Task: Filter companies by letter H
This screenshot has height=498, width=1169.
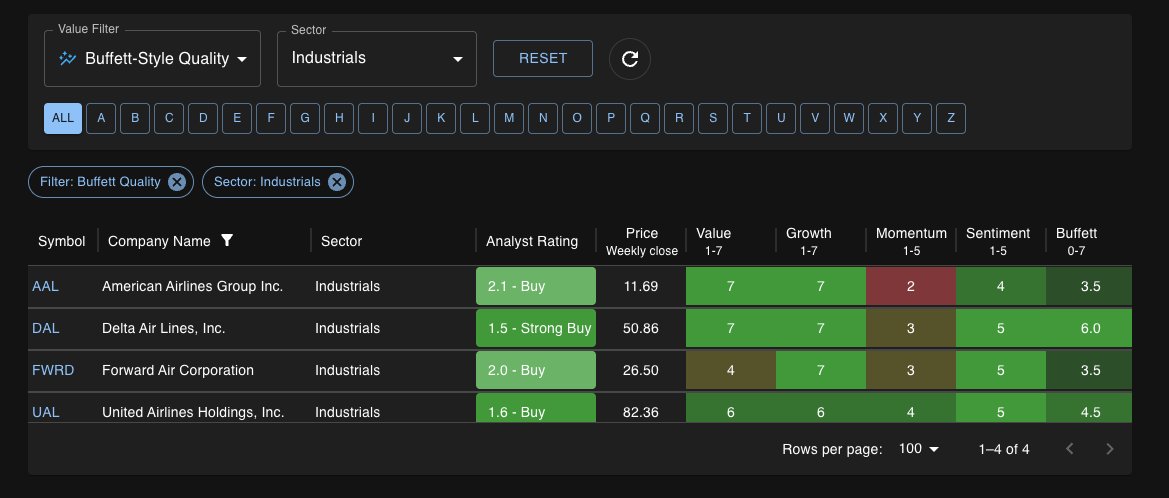Action: coord(339,119)
